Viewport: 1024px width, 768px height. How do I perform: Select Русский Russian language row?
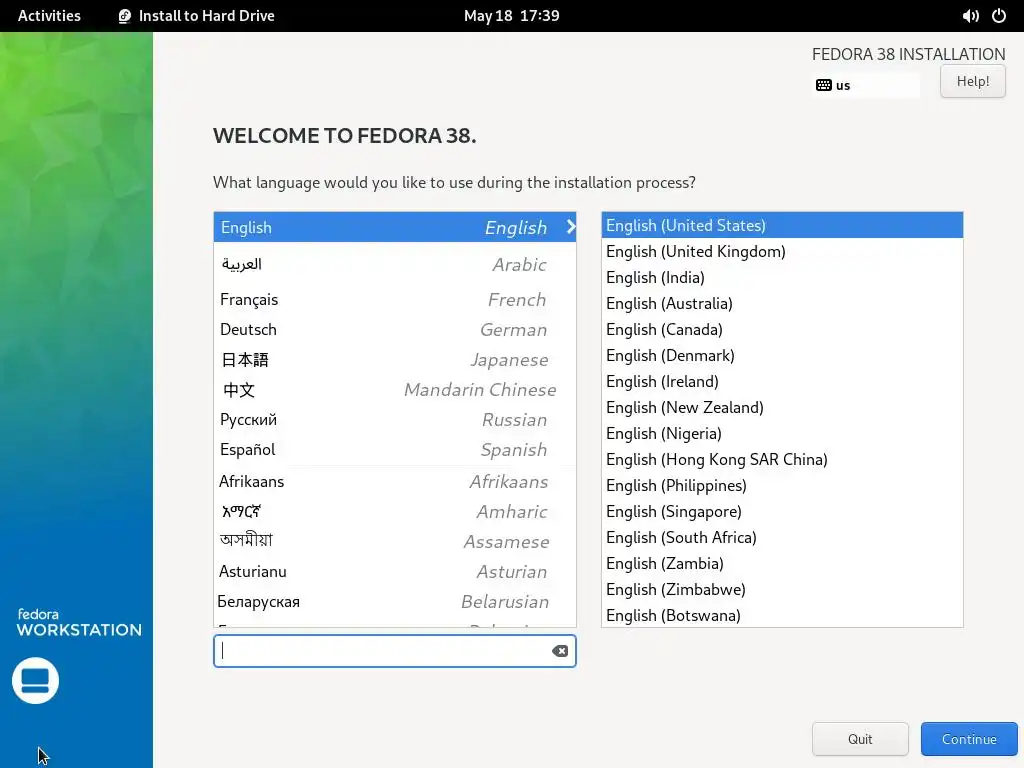(x=395, y=420)
